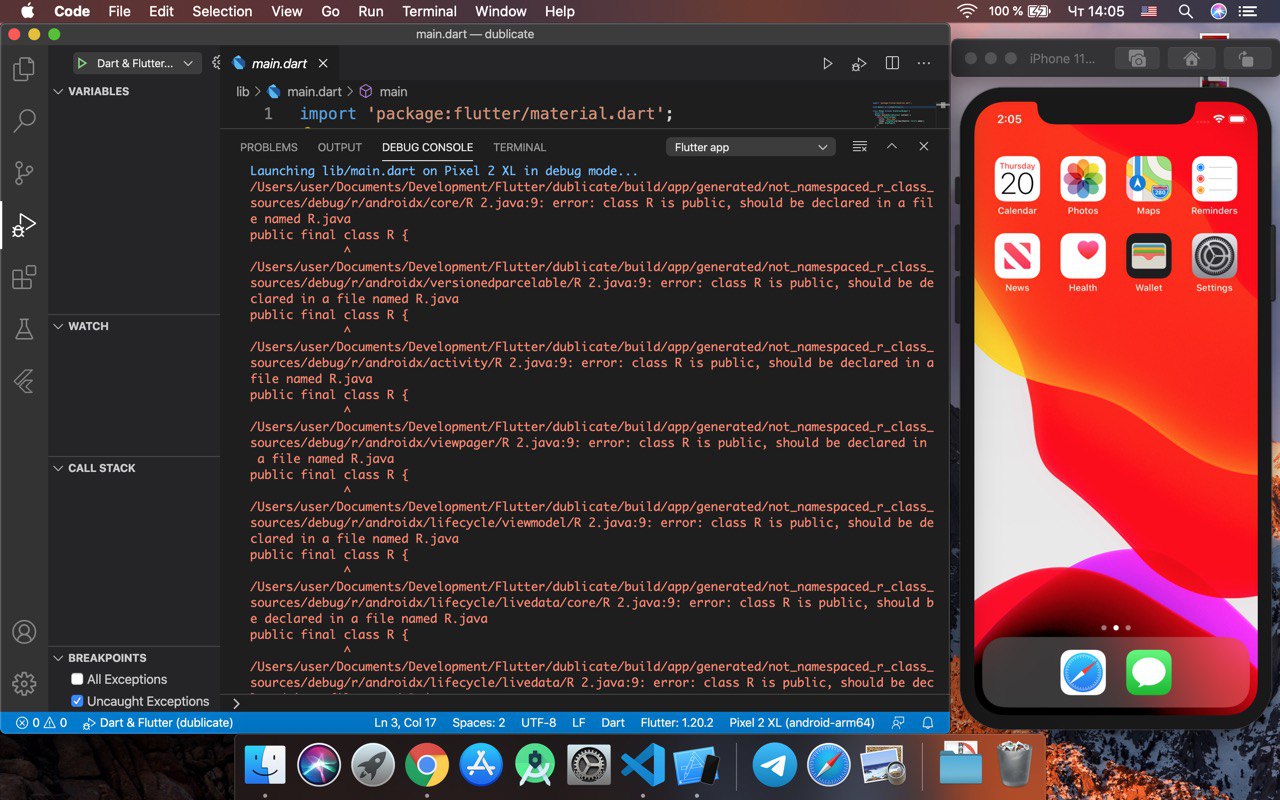Open the Terminal menu in menu bar
The image size is (1280, 800).
(430, 11)
